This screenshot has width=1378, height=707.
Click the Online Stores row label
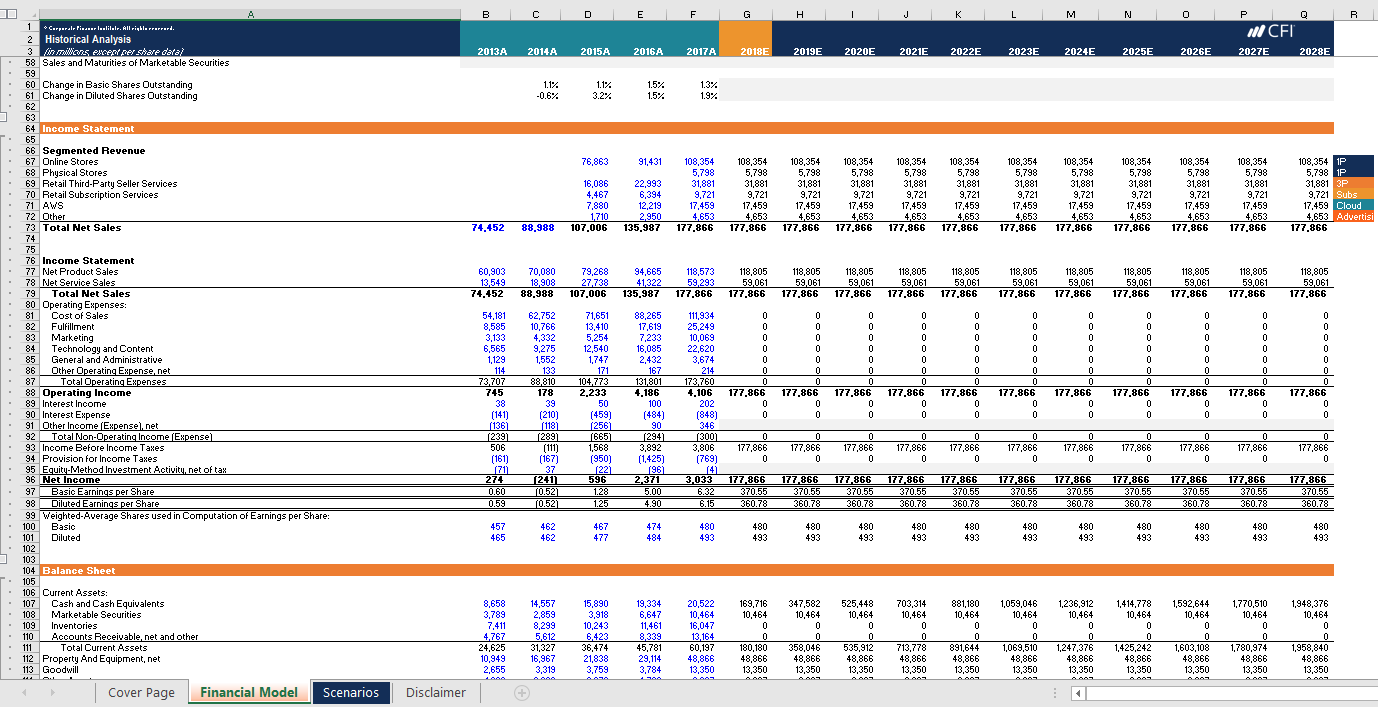pyautogui.click(x=70, y=161)
